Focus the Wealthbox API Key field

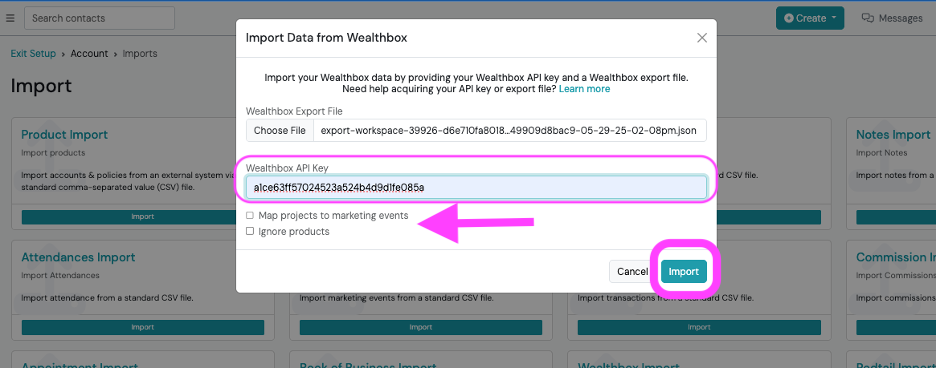pos(476,188)
